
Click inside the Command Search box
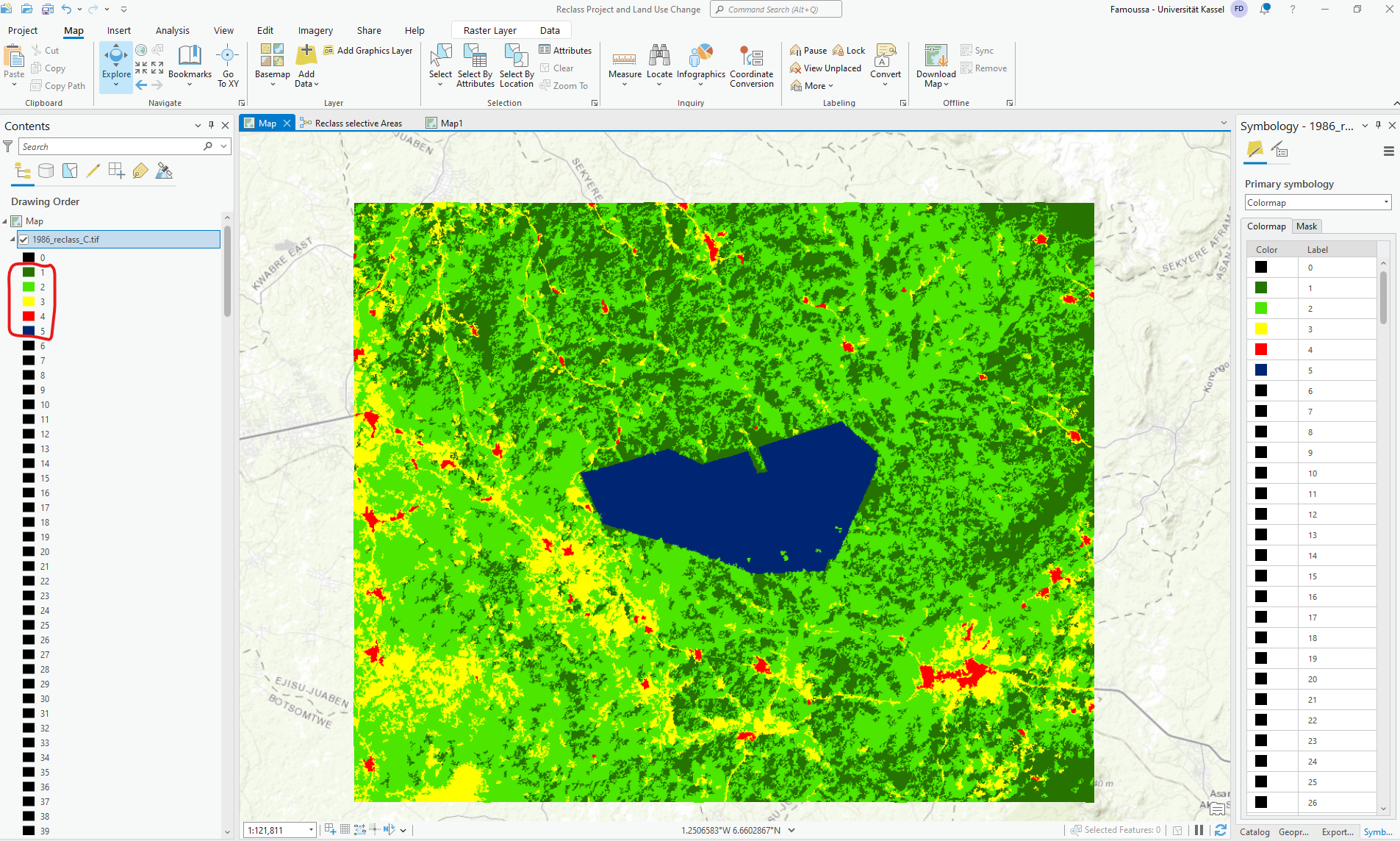775,9
